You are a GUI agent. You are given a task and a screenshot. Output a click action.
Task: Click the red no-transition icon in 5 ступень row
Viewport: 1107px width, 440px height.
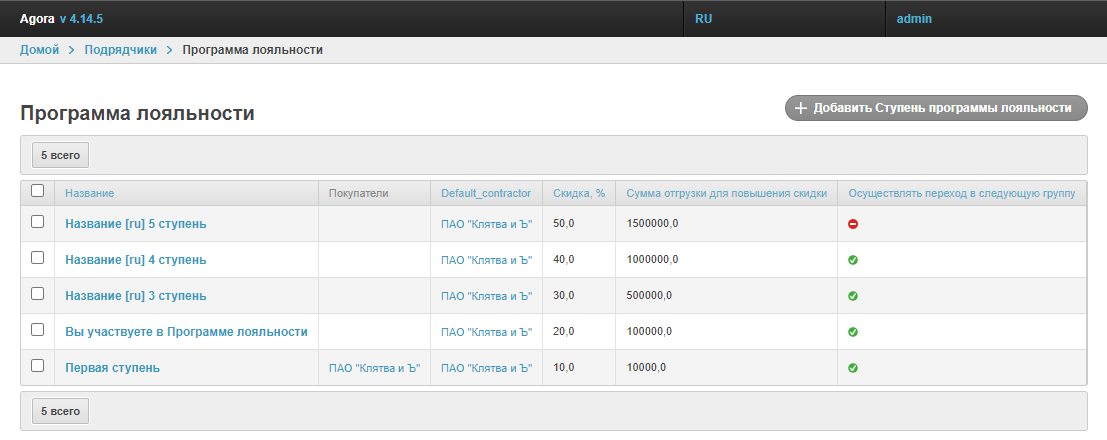[x=853, y=224]
